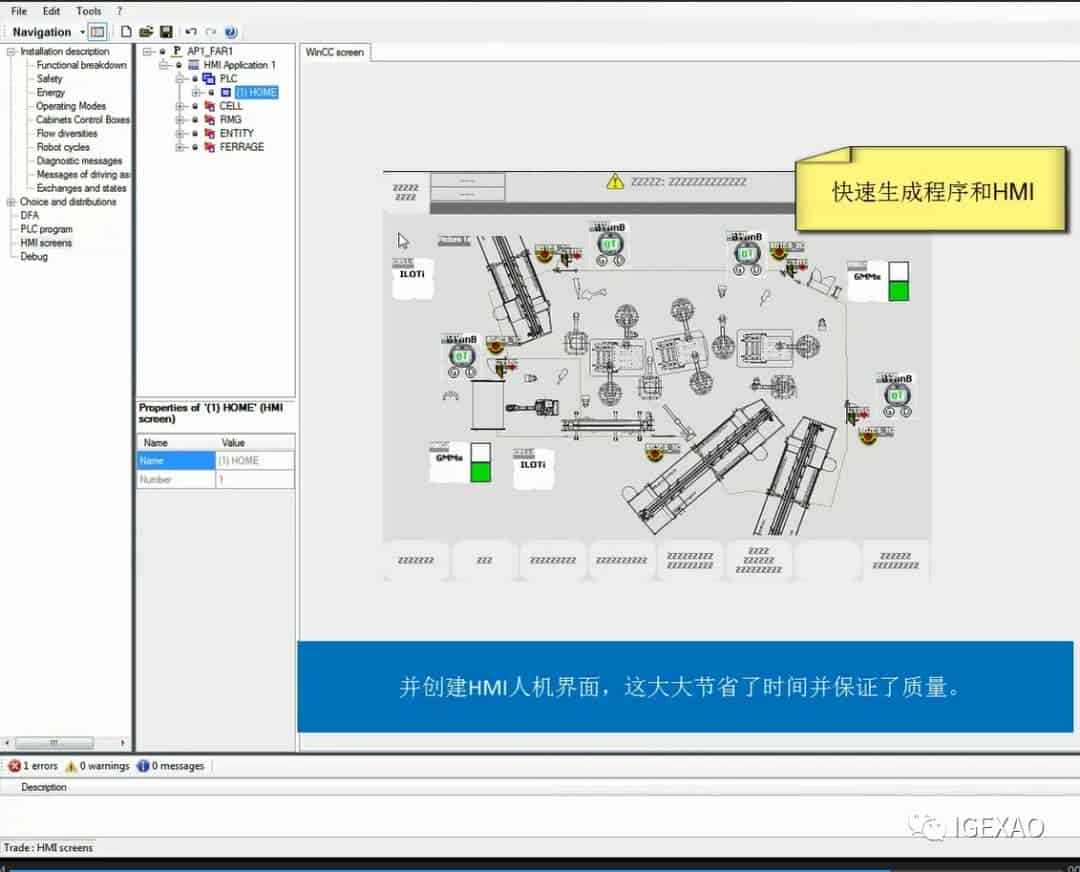Open the File menu

click(19, 11)
